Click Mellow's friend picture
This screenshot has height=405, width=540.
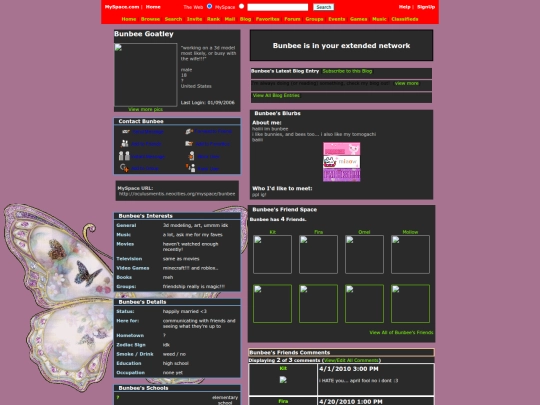[x=410, y=255]
